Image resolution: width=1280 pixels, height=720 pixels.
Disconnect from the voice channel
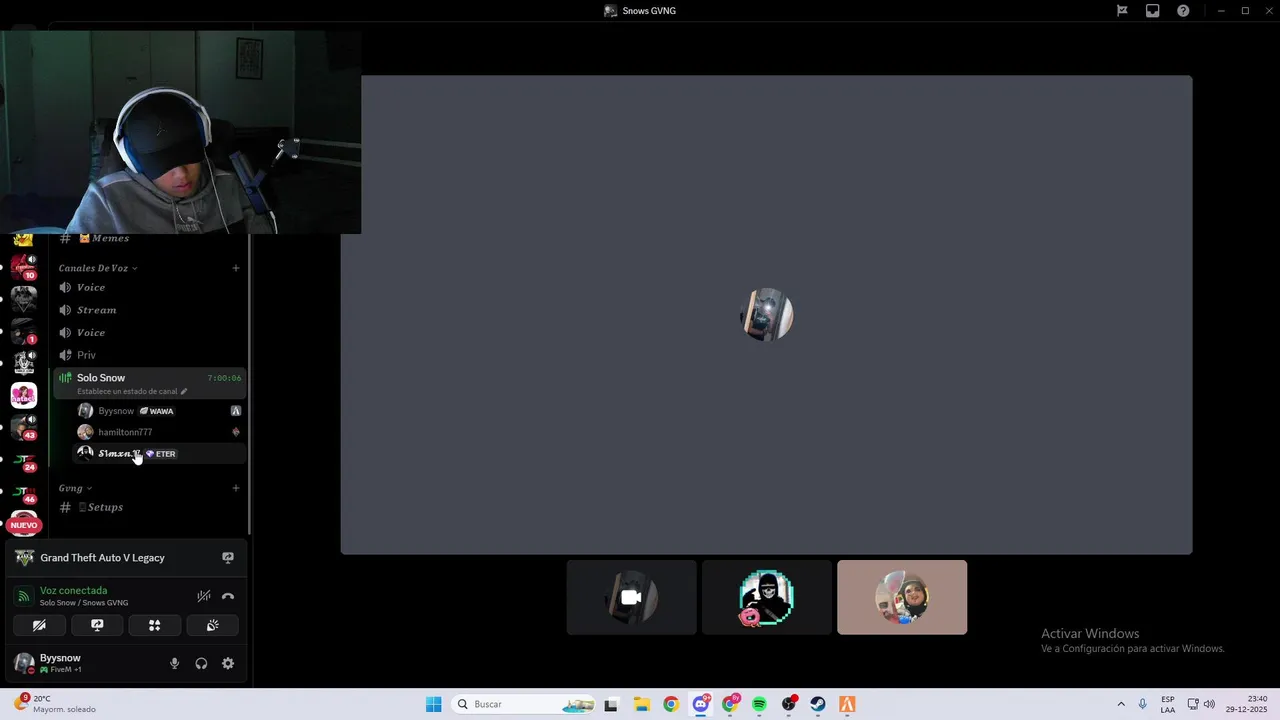tap(228, 596)
